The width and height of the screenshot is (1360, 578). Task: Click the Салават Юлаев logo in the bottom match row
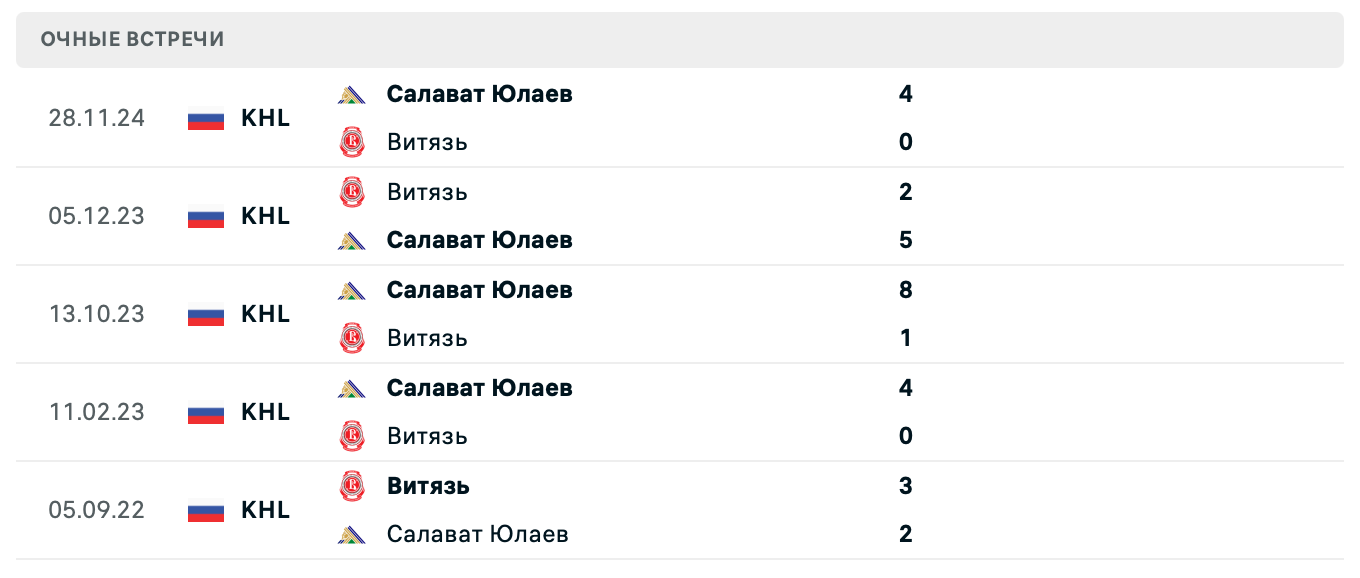352,534
